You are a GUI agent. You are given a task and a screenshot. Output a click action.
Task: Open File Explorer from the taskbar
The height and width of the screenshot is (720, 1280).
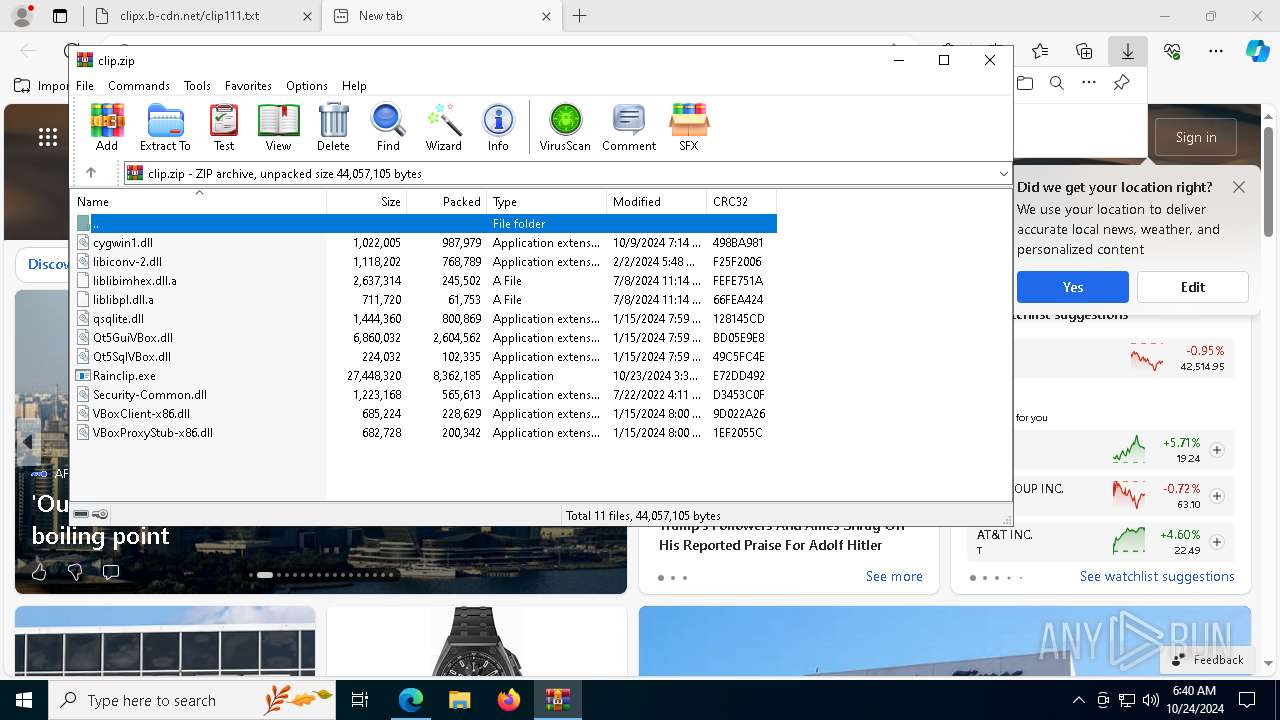coord(459,700)
